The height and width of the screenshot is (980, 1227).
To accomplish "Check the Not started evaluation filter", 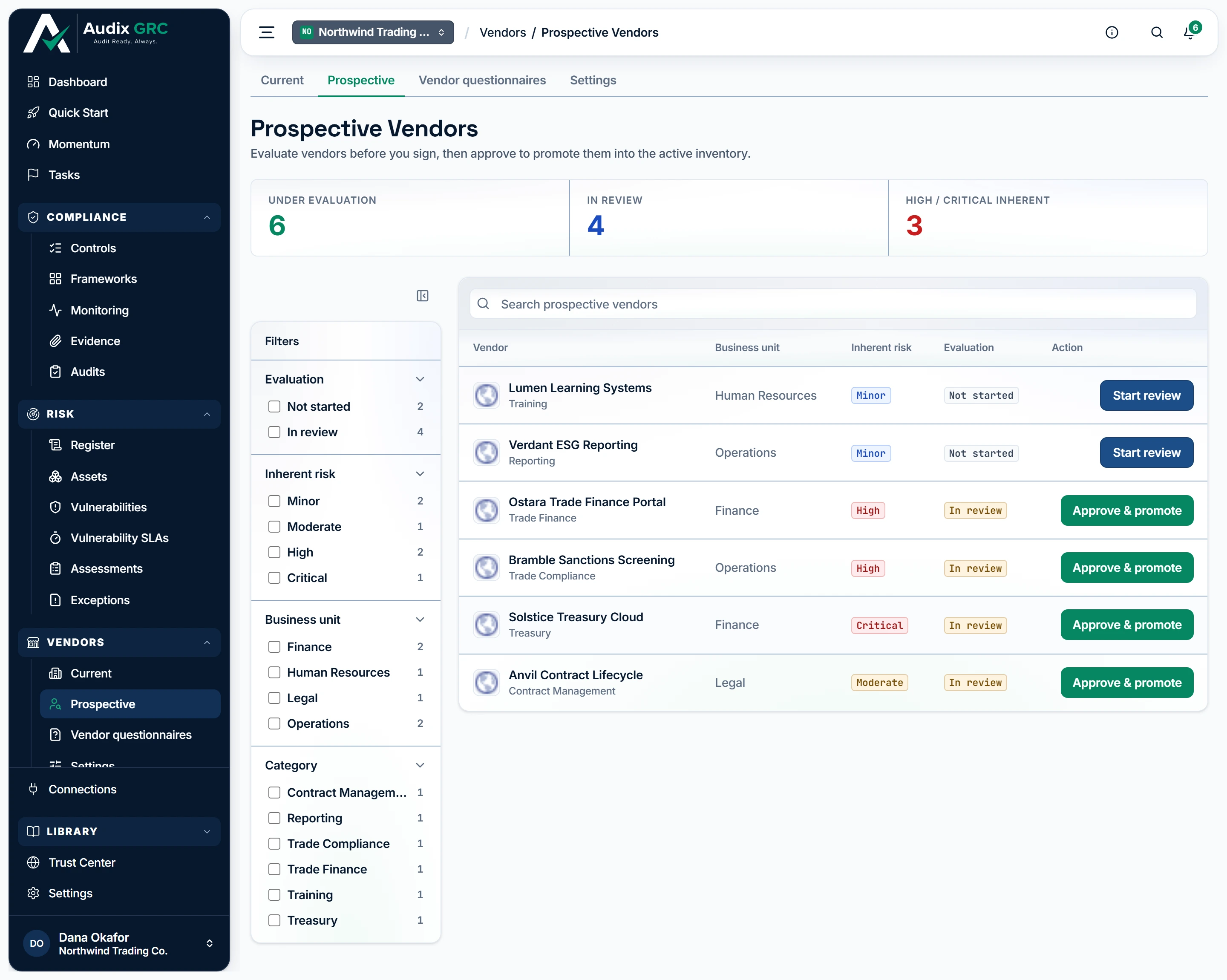I will [x=274, y=406].
